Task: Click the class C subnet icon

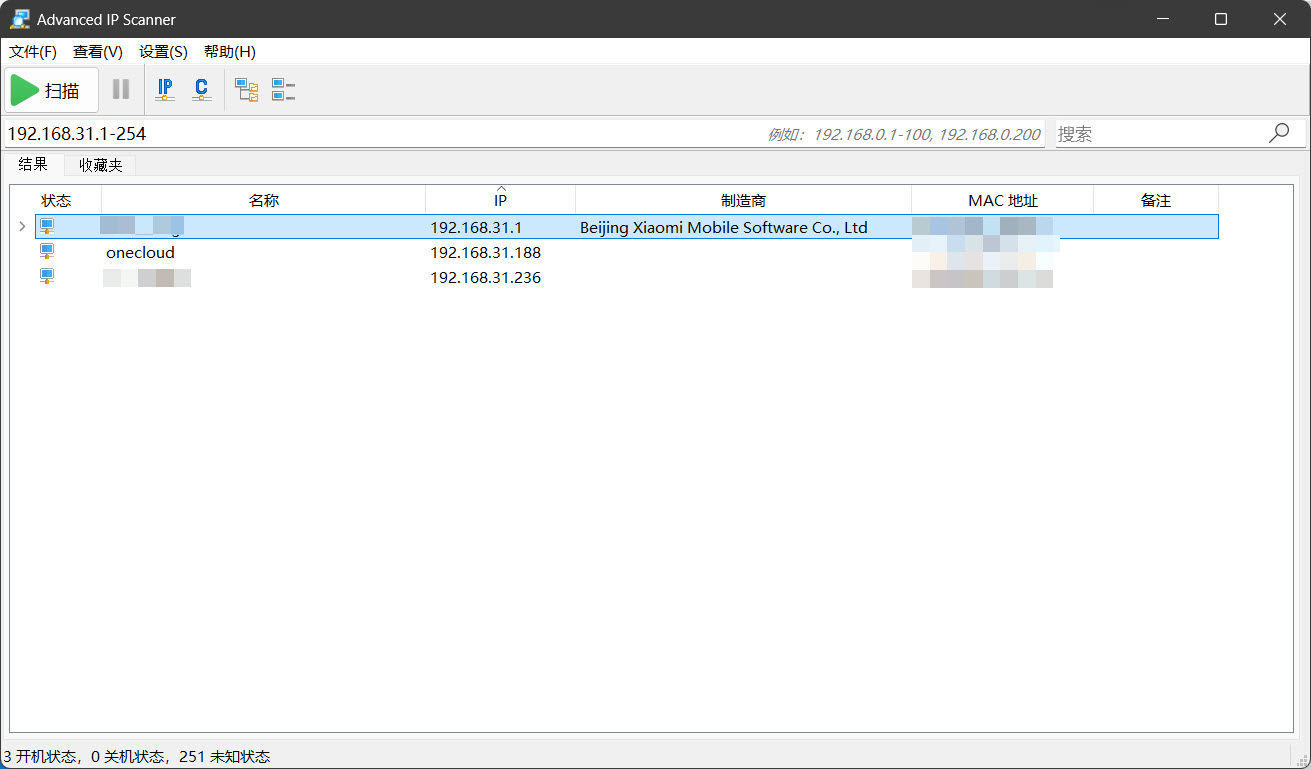Action: (201, 90)
